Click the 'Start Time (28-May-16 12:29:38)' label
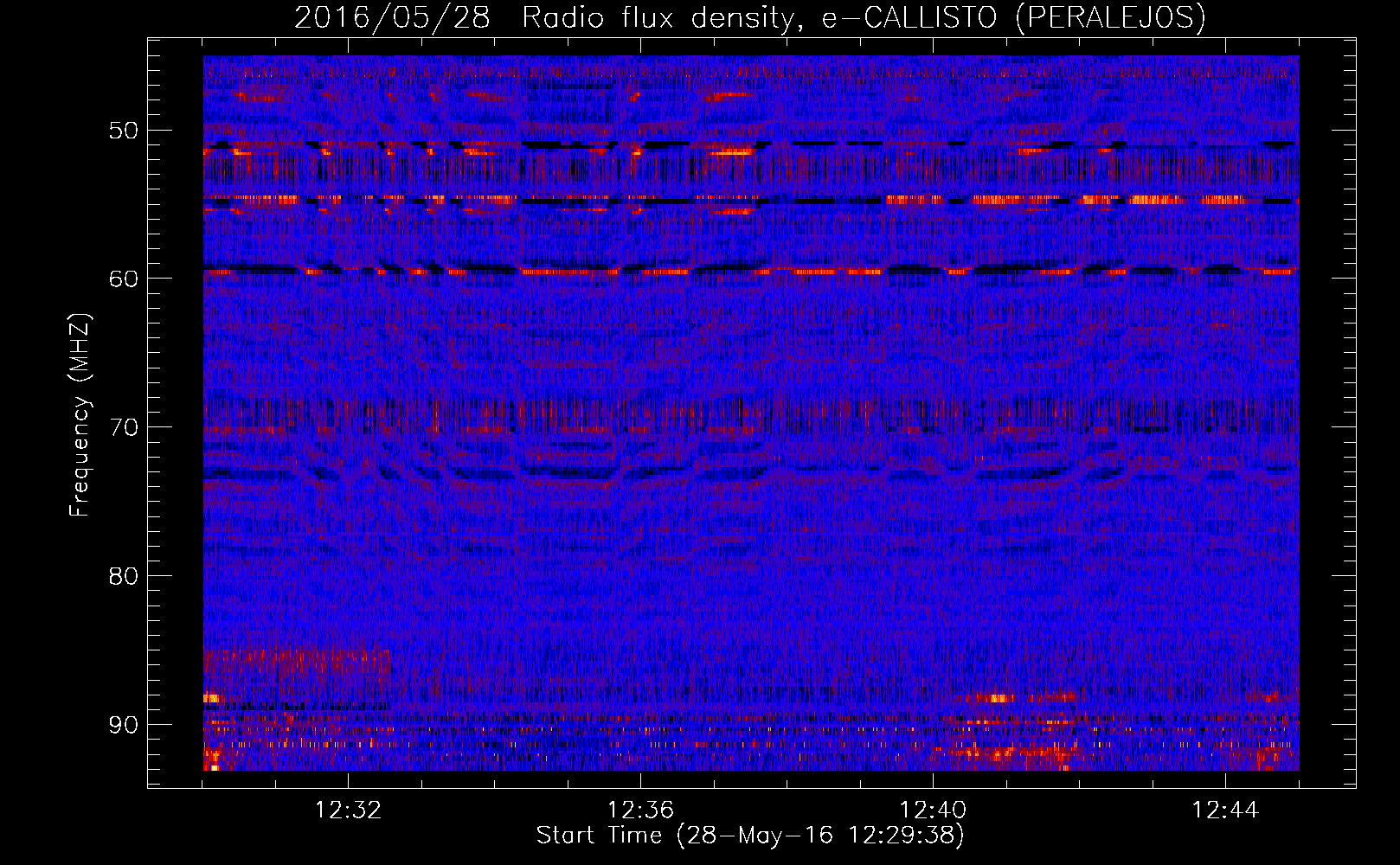 coord(750,836)
